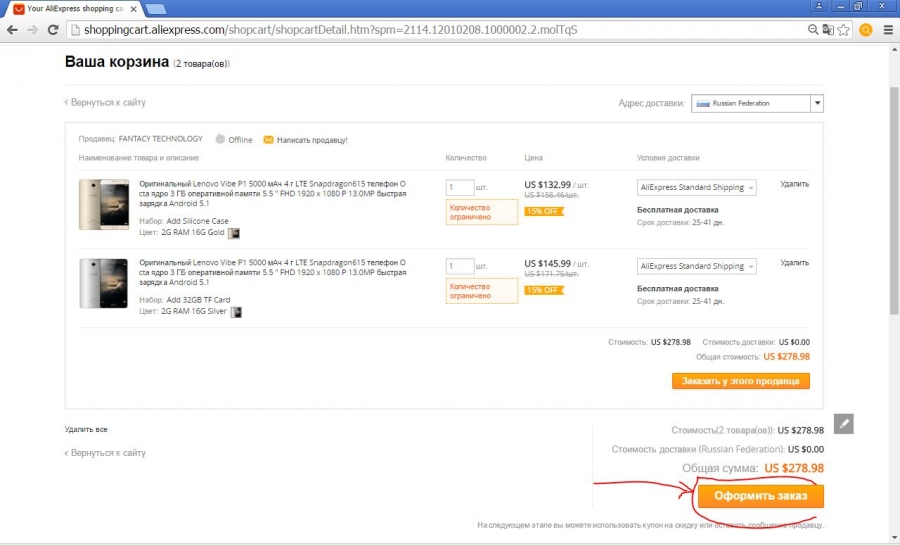
Task: Click Написать продавцу link
Action: coord(312,140)
